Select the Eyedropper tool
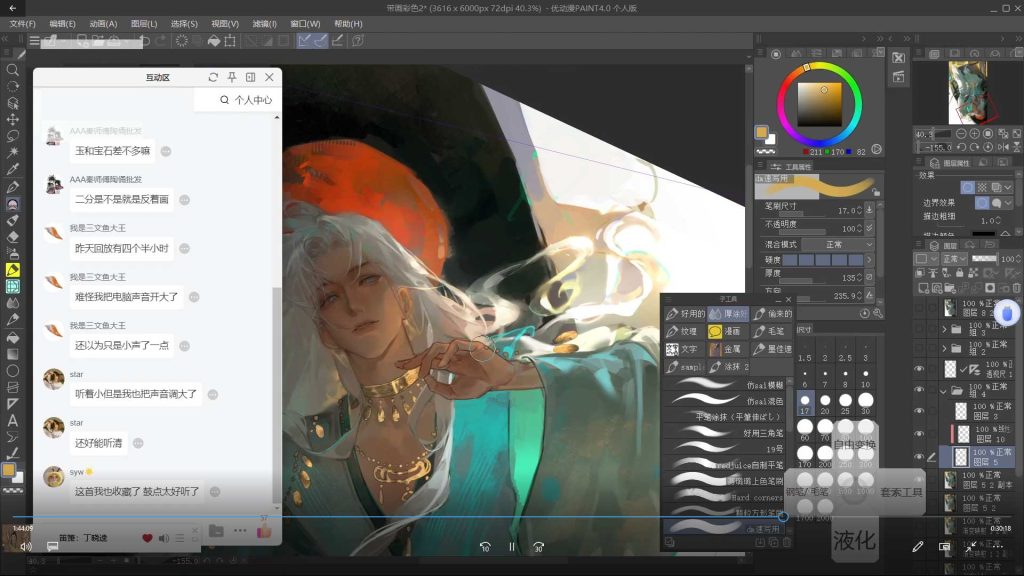The height and width of the screenshot is (576, 1024). click(12, 169)
